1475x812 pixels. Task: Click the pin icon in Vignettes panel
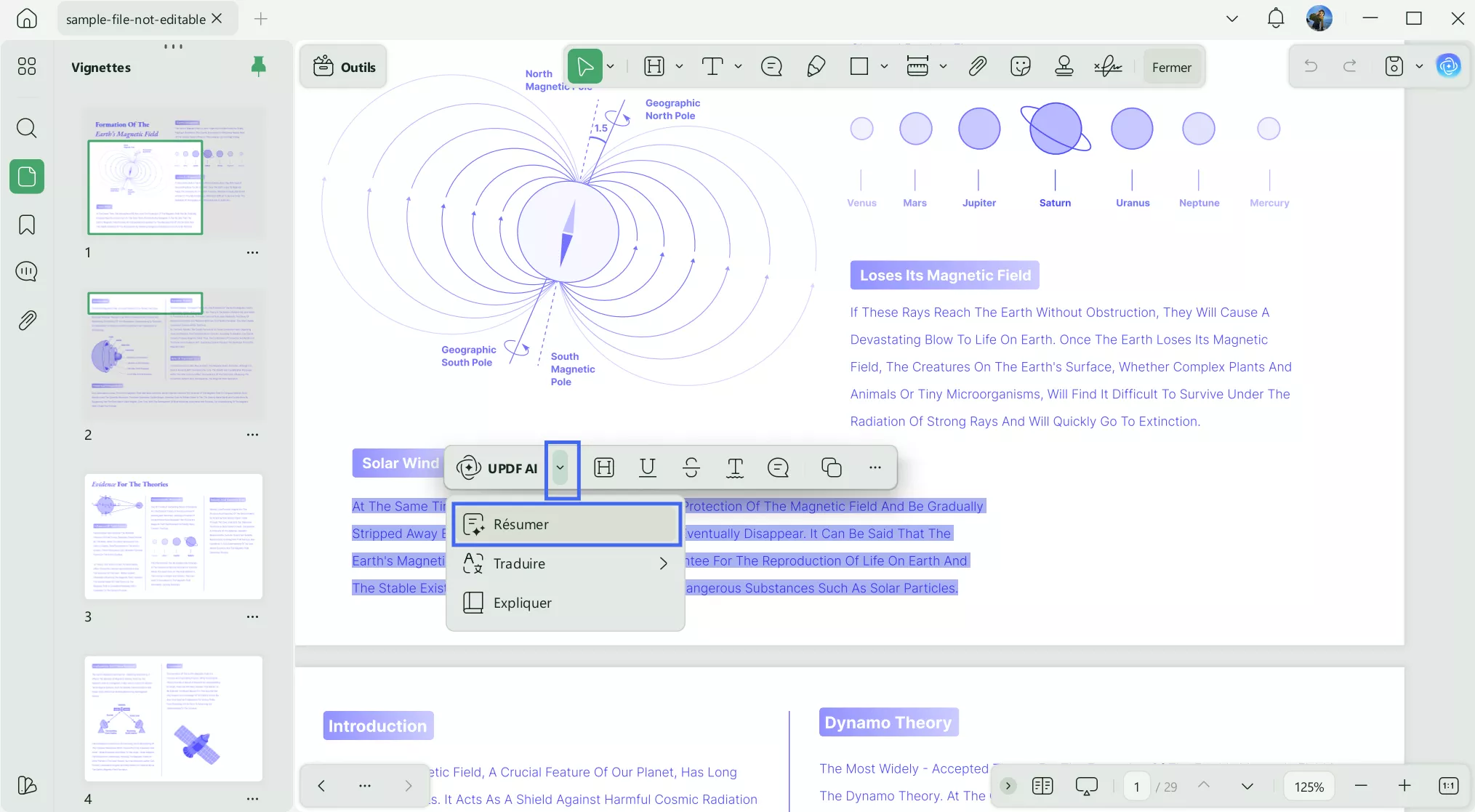coord(258,66)
